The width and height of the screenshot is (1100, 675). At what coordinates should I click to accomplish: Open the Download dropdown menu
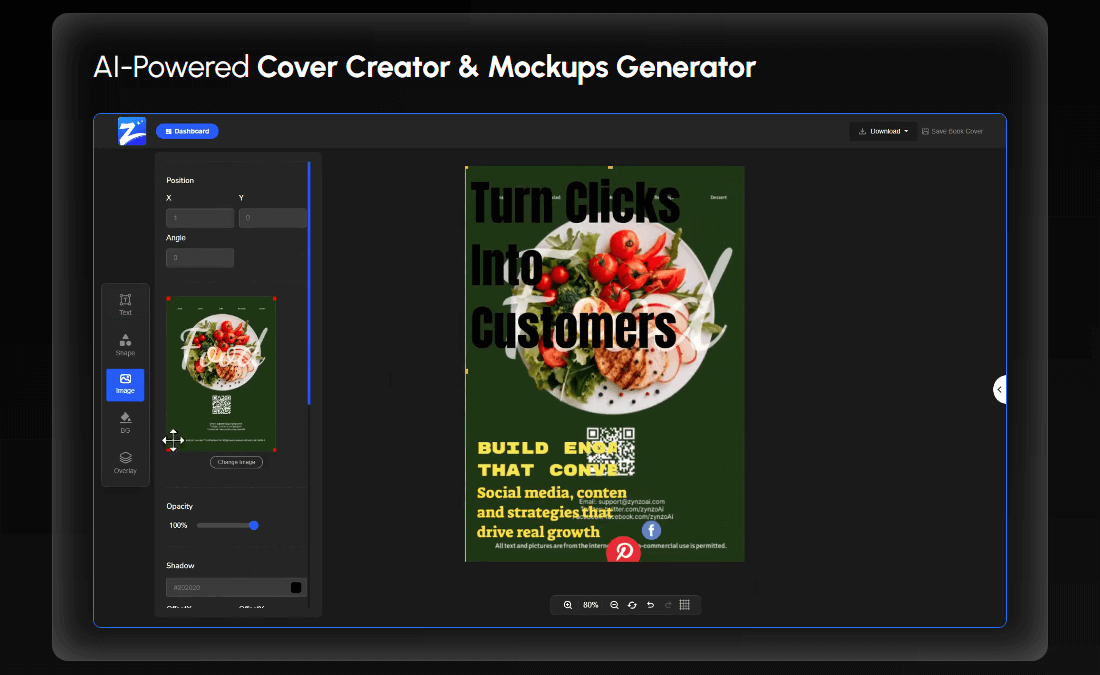[x=883, y=131]
